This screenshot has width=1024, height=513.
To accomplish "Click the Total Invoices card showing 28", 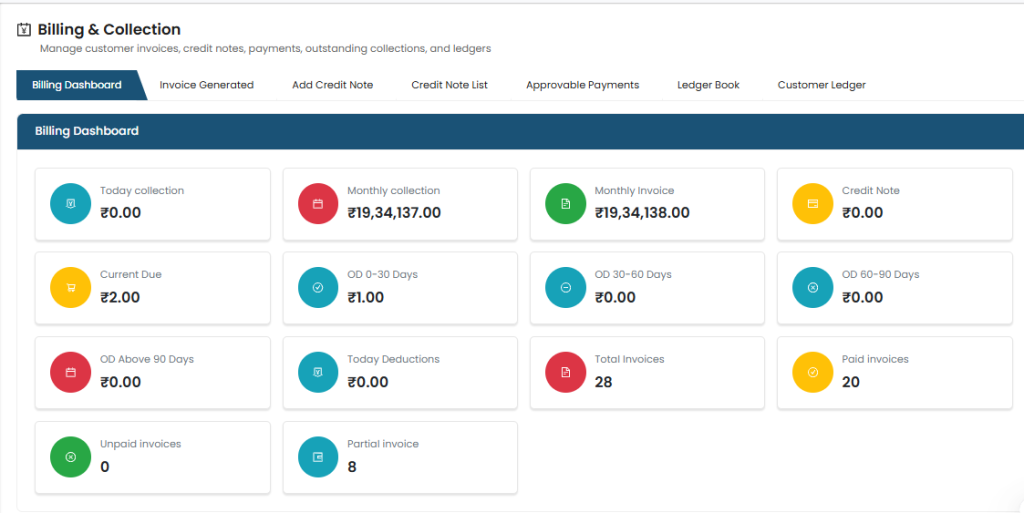I will click(646, 373).
